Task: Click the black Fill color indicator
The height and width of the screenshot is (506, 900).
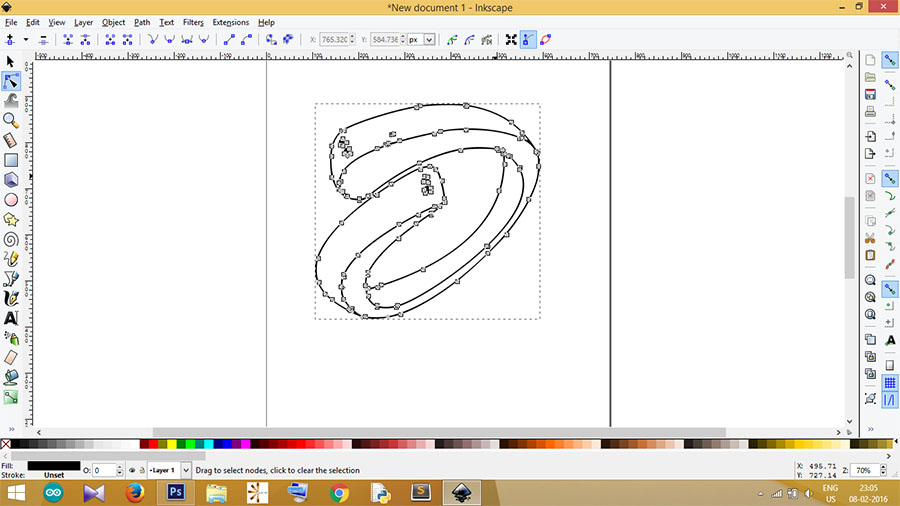Action: pyautogui.click(x=54, y=465)
